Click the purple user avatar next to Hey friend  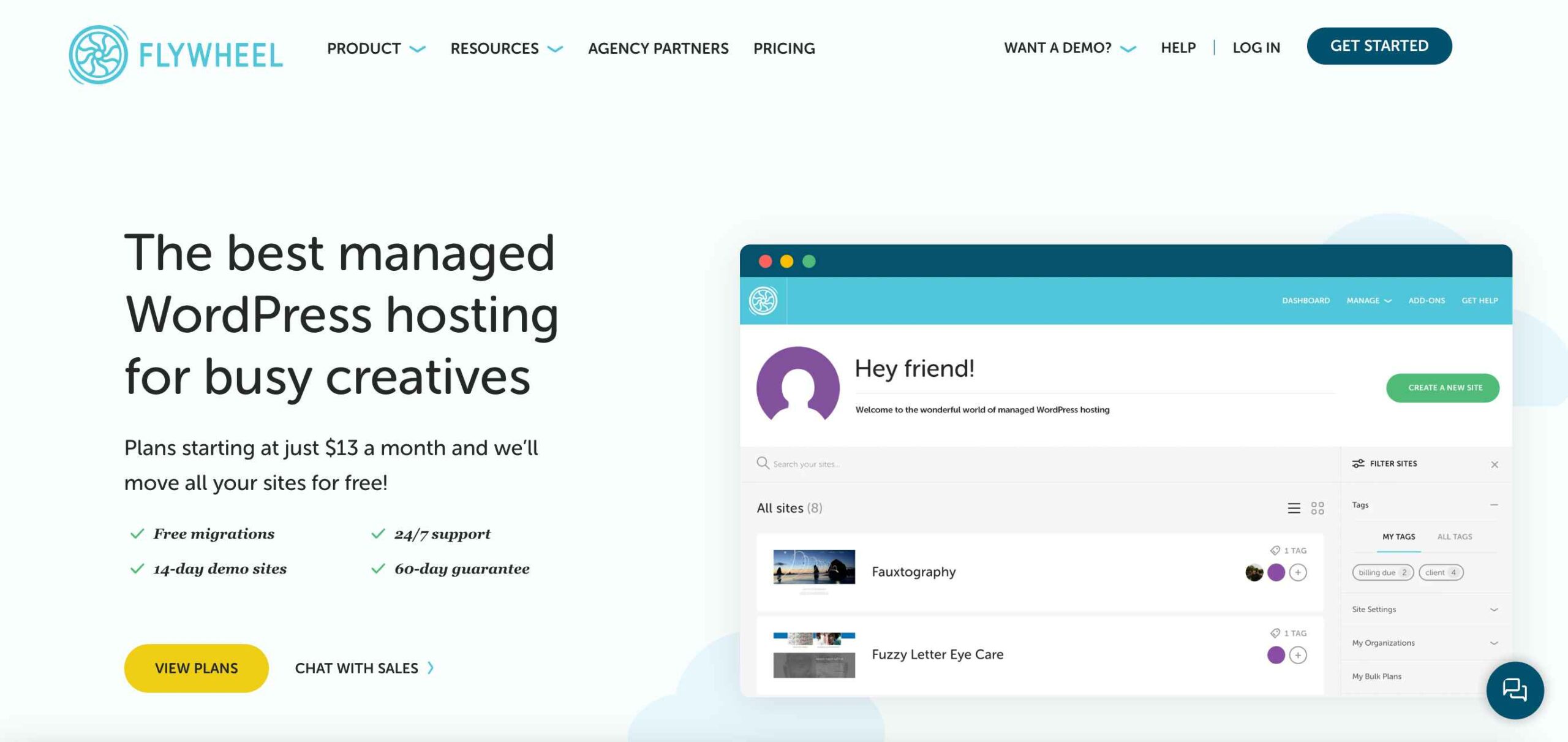[x=797, y=385]
